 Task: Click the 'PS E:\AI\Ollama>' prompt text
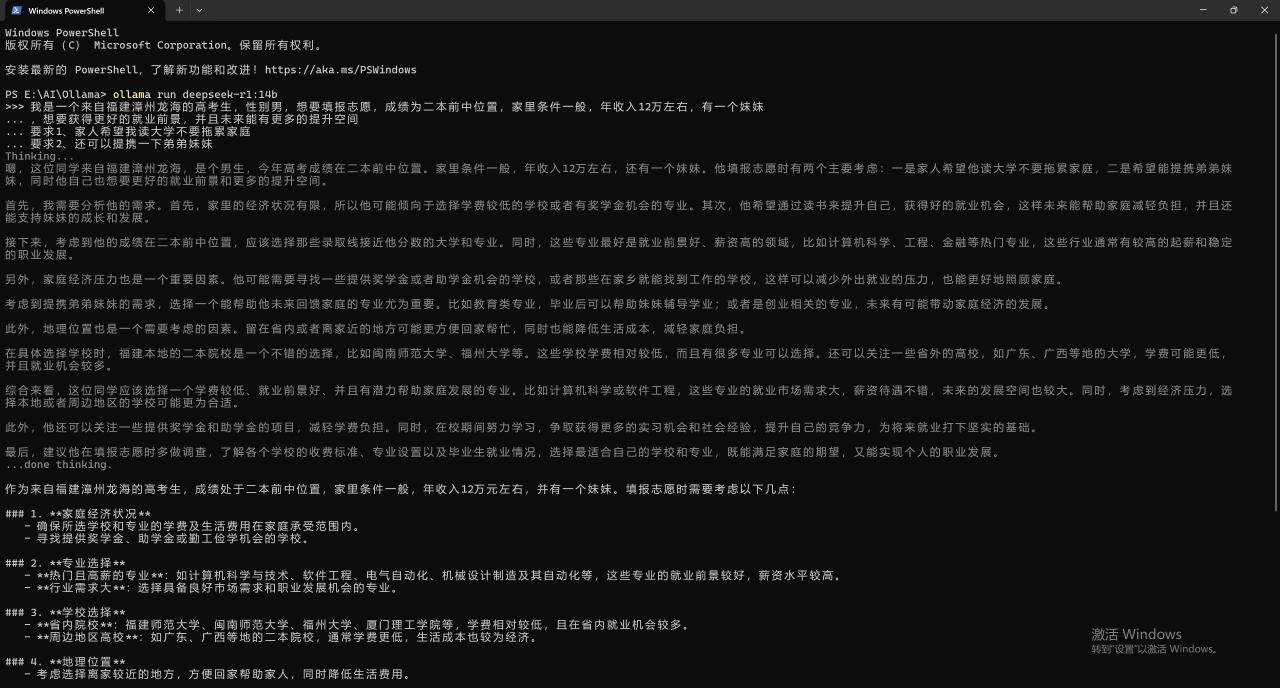click(x=56, y=94)
